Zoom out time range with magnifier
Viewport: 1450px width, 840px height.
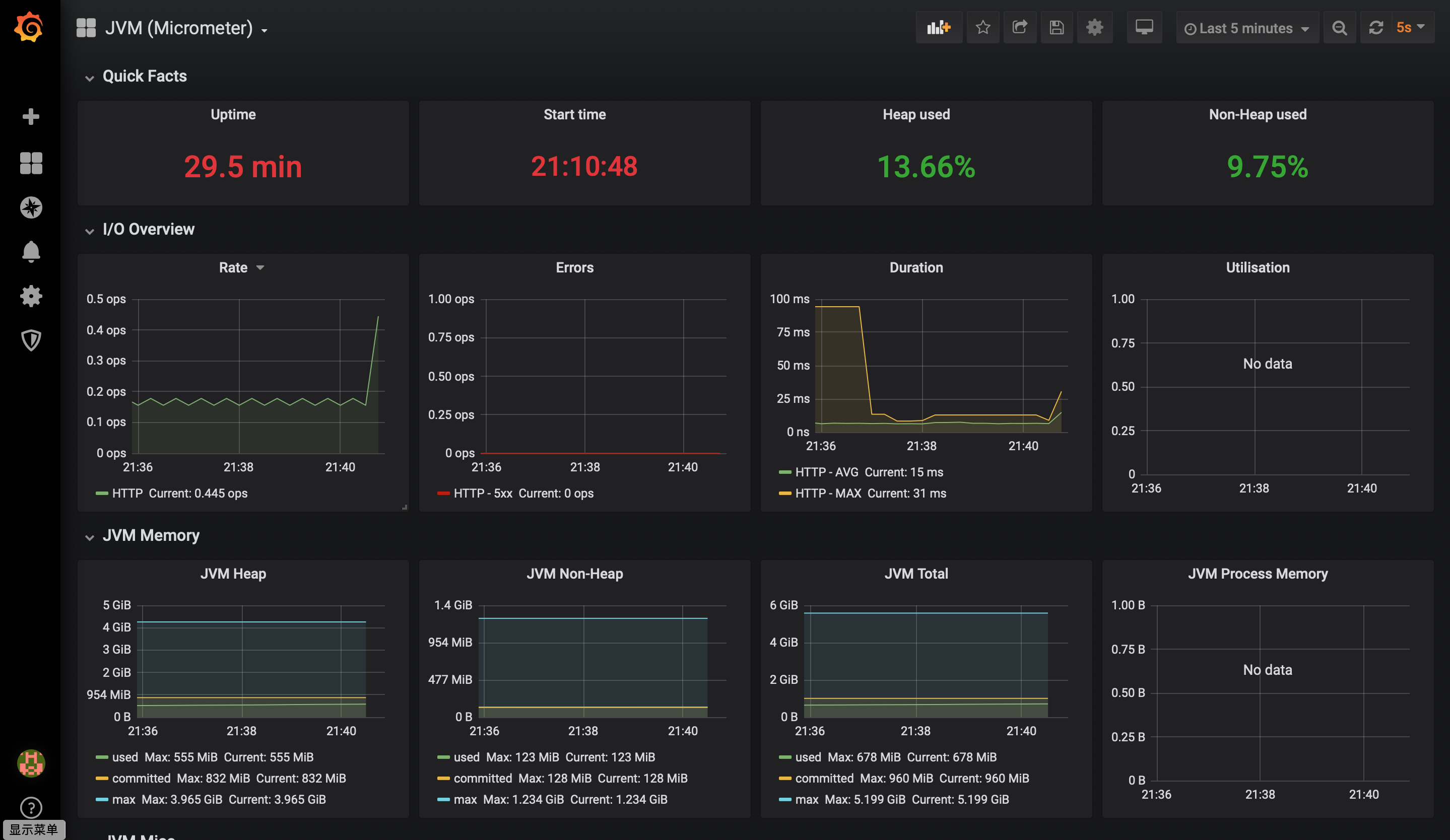click(x=1340, y=28)
